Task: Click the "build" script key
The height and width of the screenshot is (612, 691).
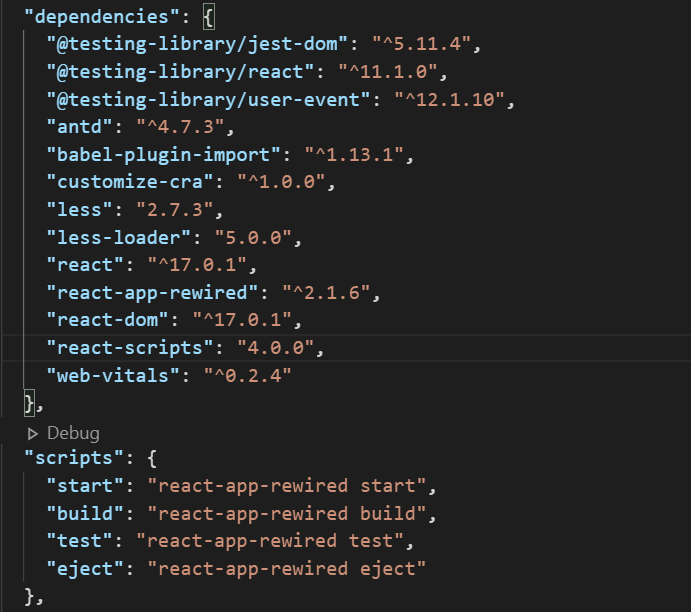Action: coord(85,514)
